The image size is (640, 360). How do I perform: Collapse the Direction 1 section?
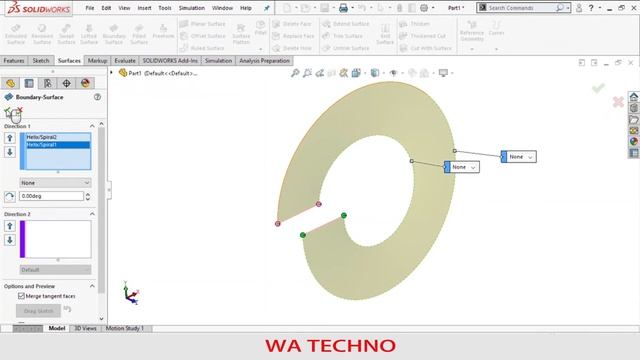92,126
